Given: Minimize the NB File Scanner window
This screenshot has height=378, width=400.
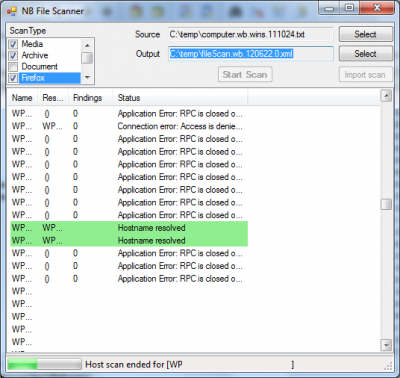Looking at the screenshot, I should (329, 8).
